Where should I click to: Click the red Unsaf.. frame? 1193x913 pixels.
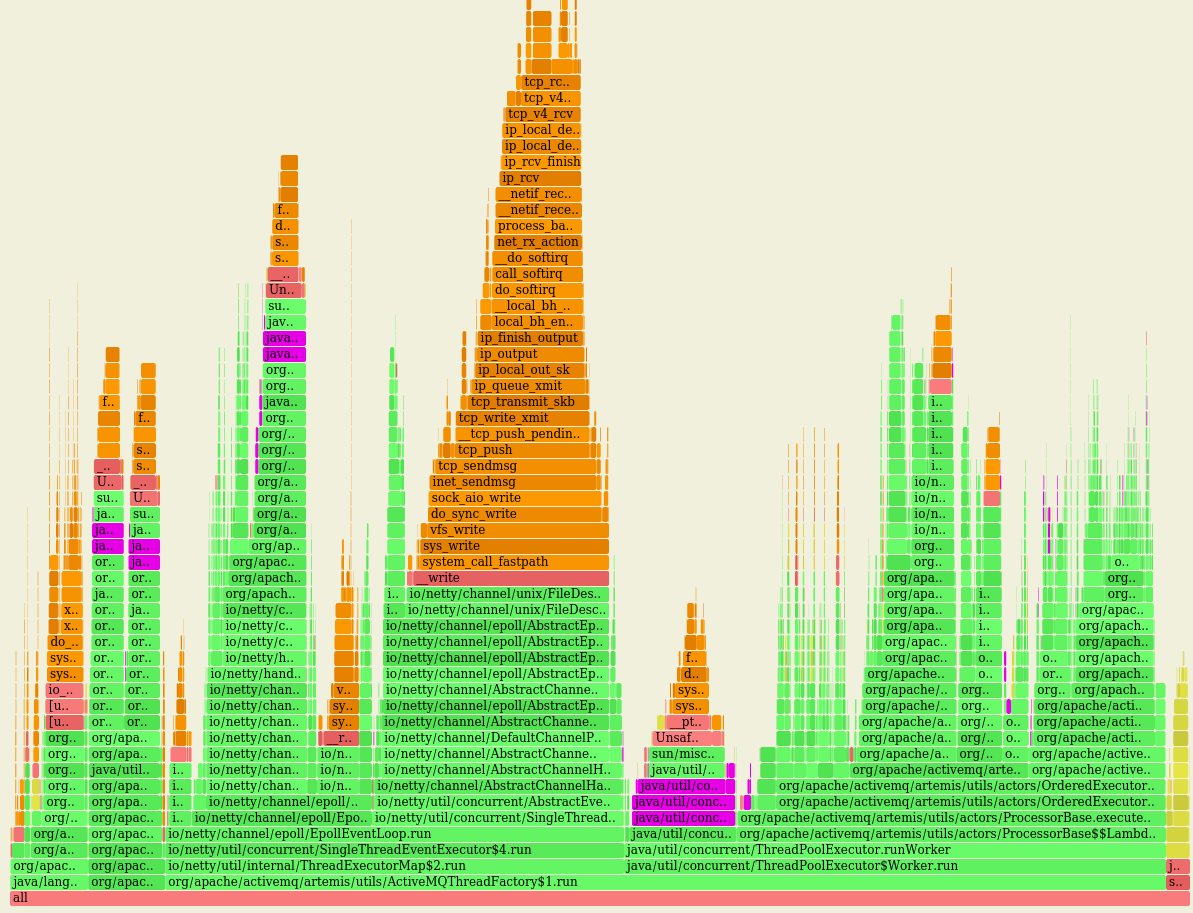687,738
